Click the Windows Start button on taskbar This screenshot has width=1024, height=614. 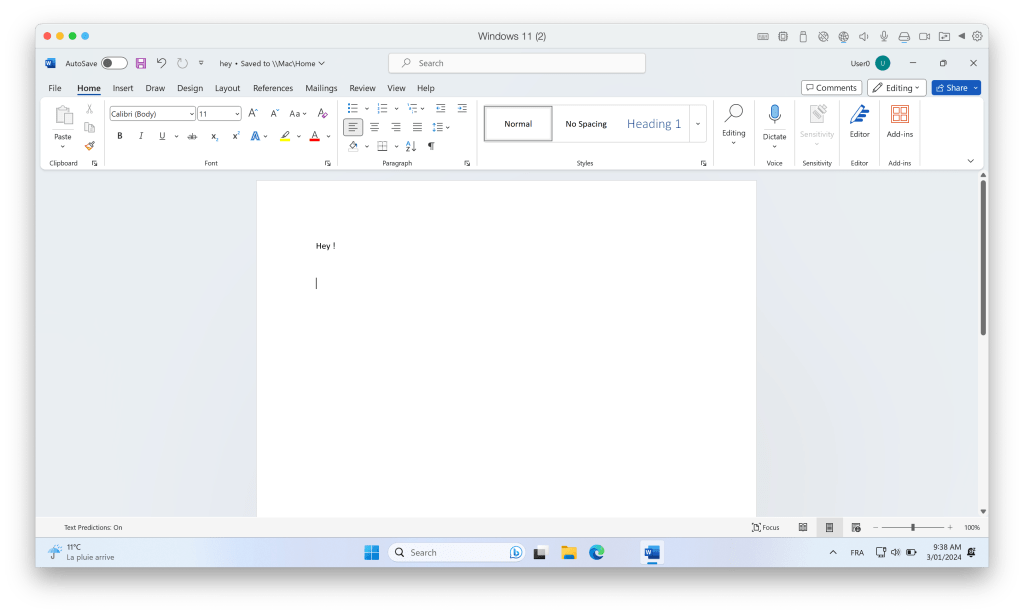(371, 552)
